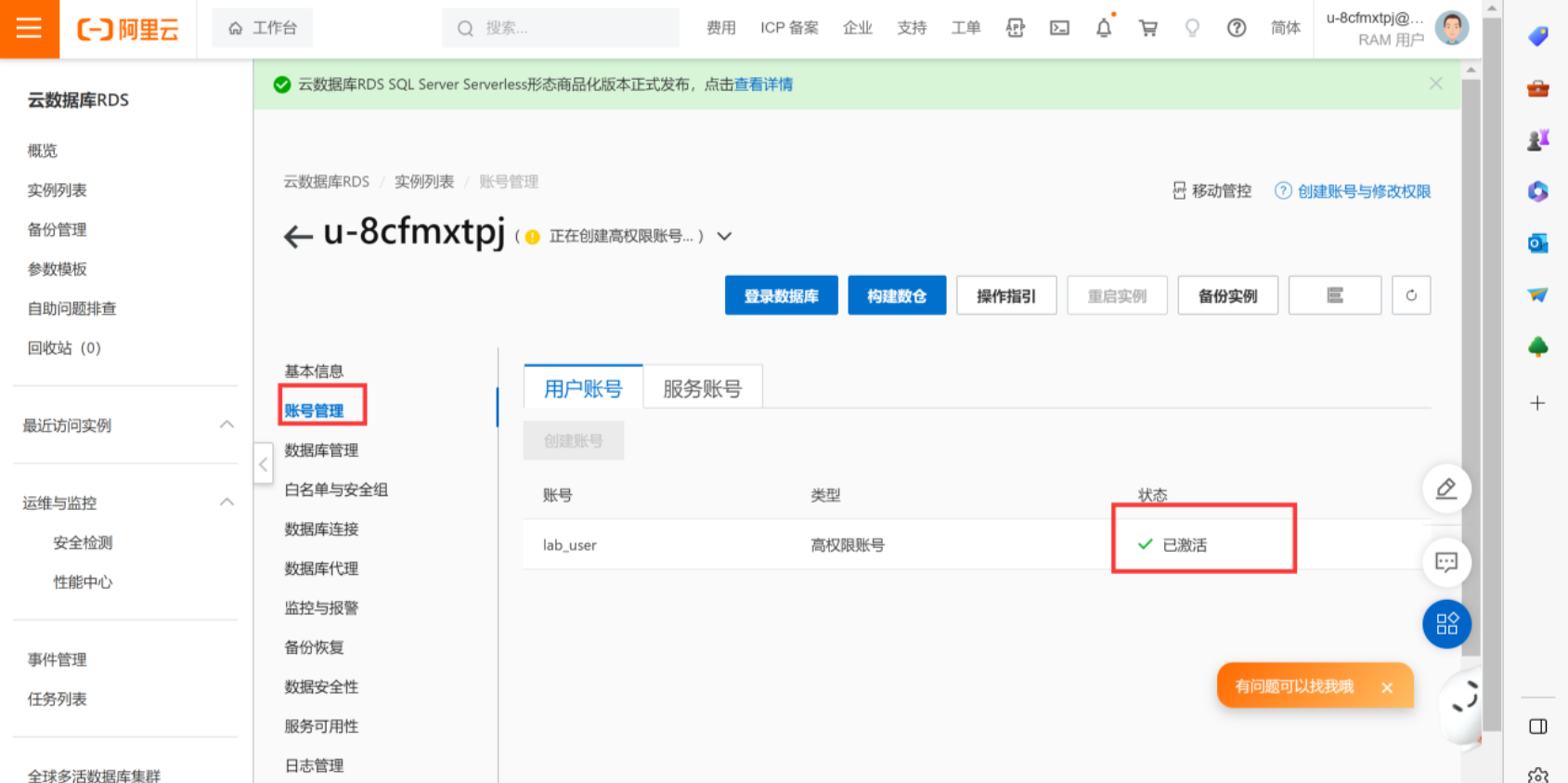Open the shopping cart icon
The width and height of the screenshot is (1568, 783).
pyautogui.click(x=1148, y=28)
